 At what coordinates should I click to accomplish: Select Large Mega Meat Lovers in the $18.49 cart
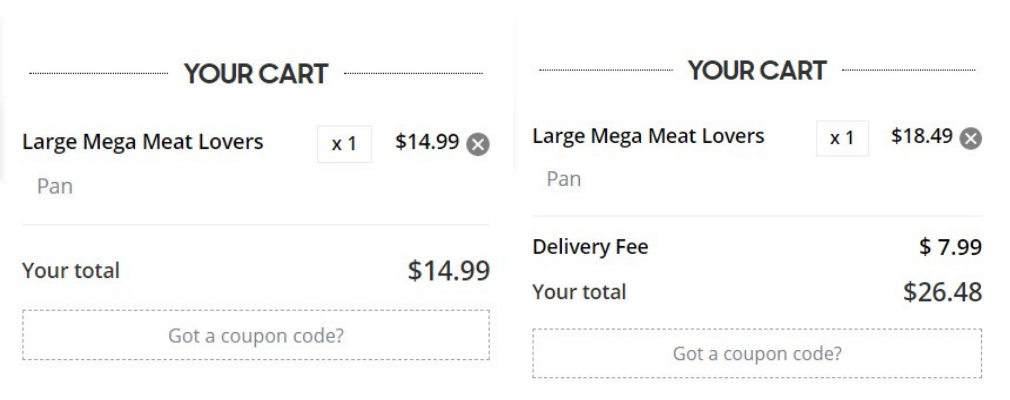(x=648, y=135)
